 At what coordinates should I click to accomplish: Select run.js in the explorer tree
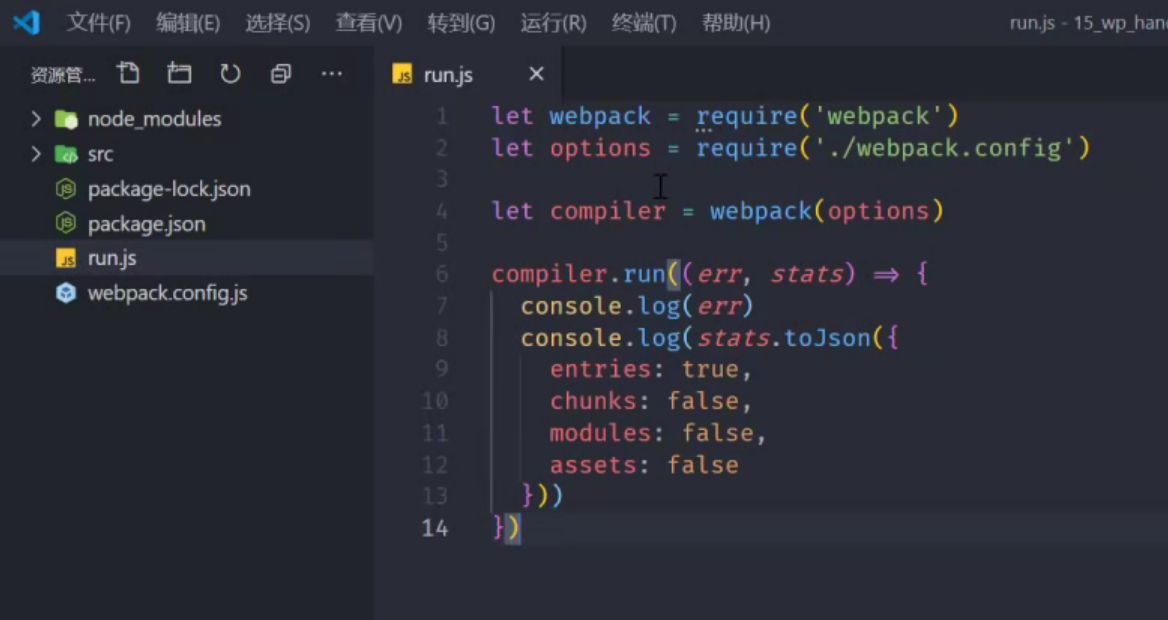(112, 258)
